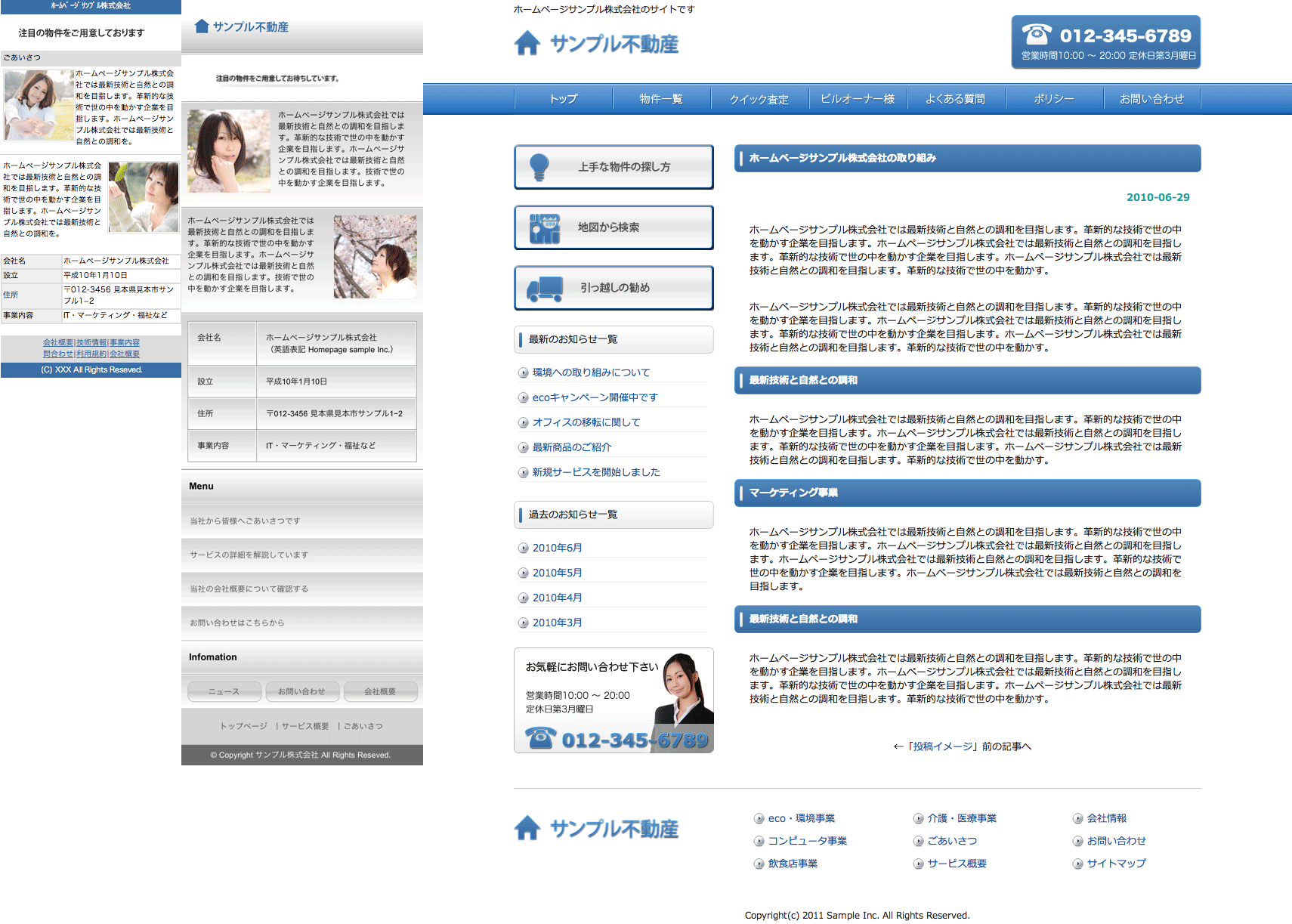The image size is (1292, 924).
Task: Open the 物件一覧 navigation tab
Action: 661,99
